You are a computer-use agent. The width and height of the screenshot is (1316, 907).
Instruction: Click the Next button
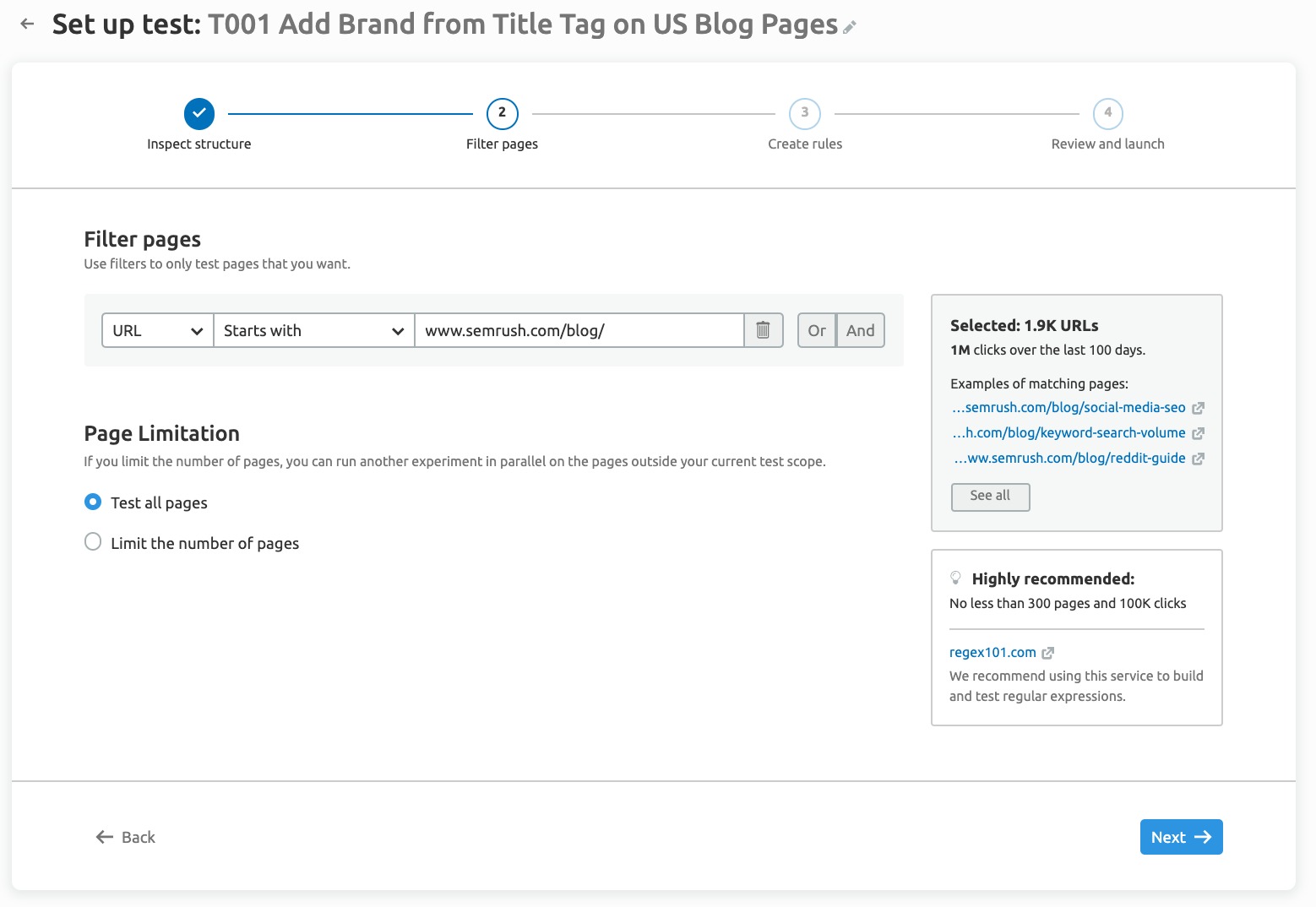1180,837
